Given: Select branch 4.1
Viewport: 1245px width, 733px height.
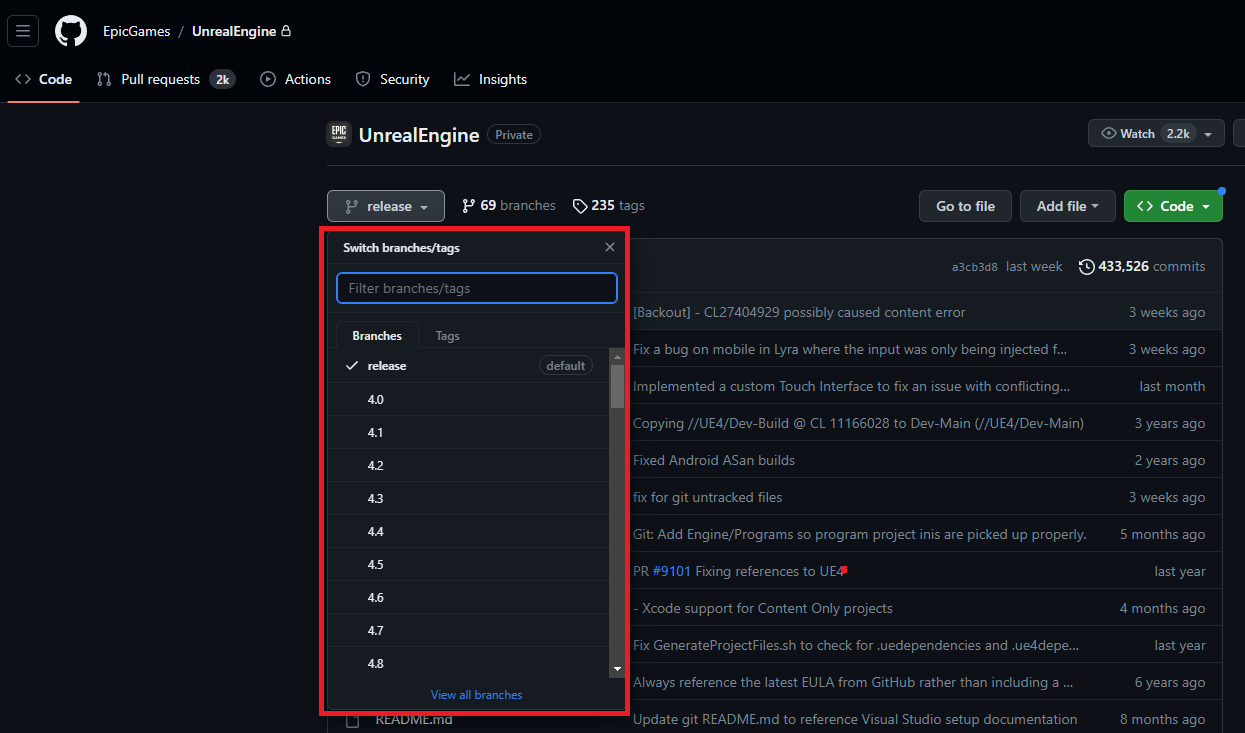Looking at the screenshot, I should point(469,432).
